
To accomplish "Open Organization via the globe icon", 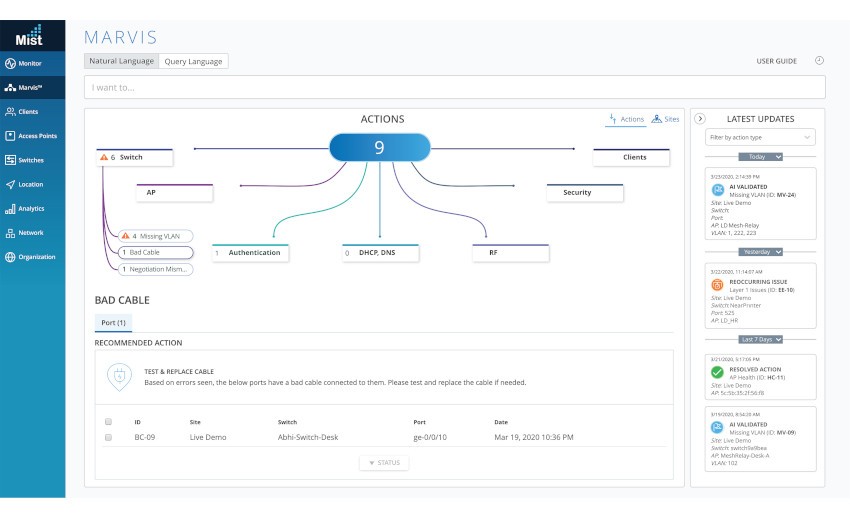I will pos(10,257).
